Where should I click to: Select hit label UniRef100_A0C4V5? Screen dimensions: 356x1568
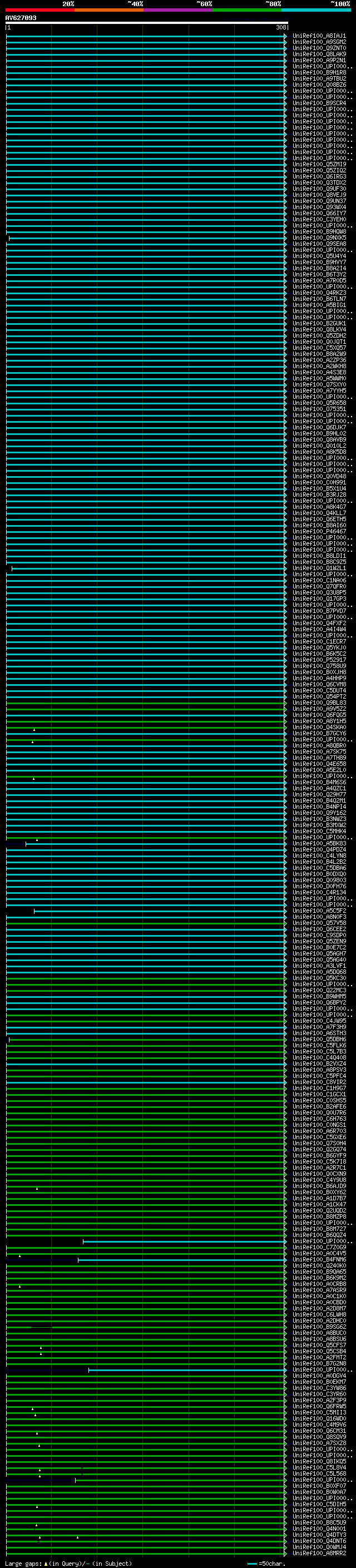point(319,1253)
